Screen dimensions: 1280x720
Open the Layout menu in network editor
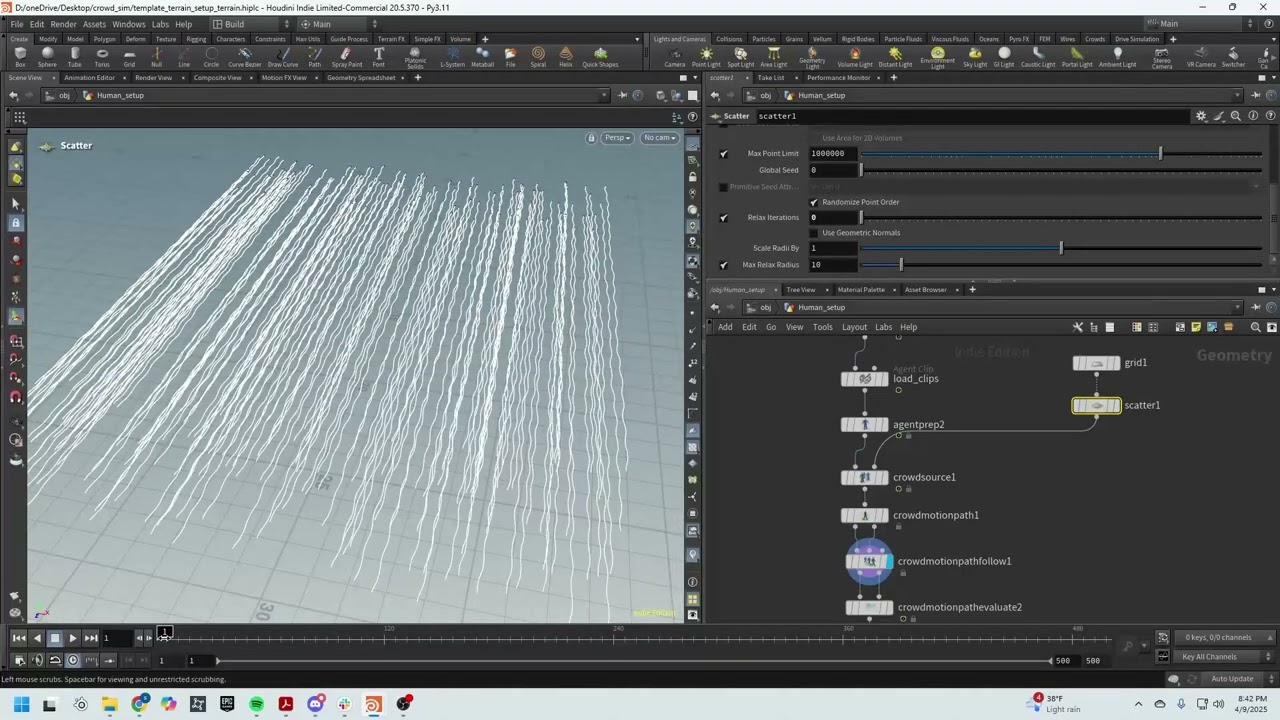point(854,327)
